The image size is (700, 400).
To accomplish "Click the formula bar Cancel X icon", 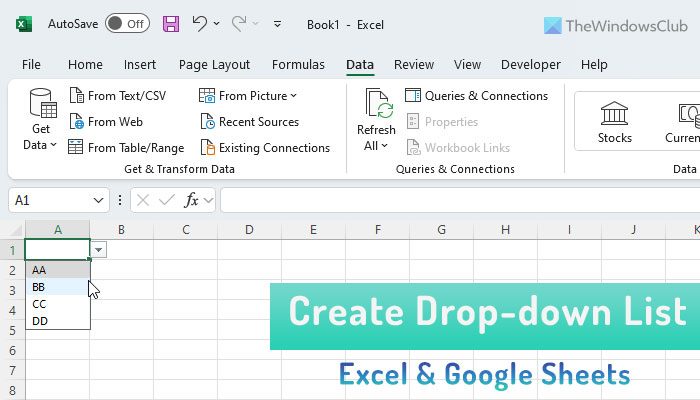I will click(x=143, y=200).
